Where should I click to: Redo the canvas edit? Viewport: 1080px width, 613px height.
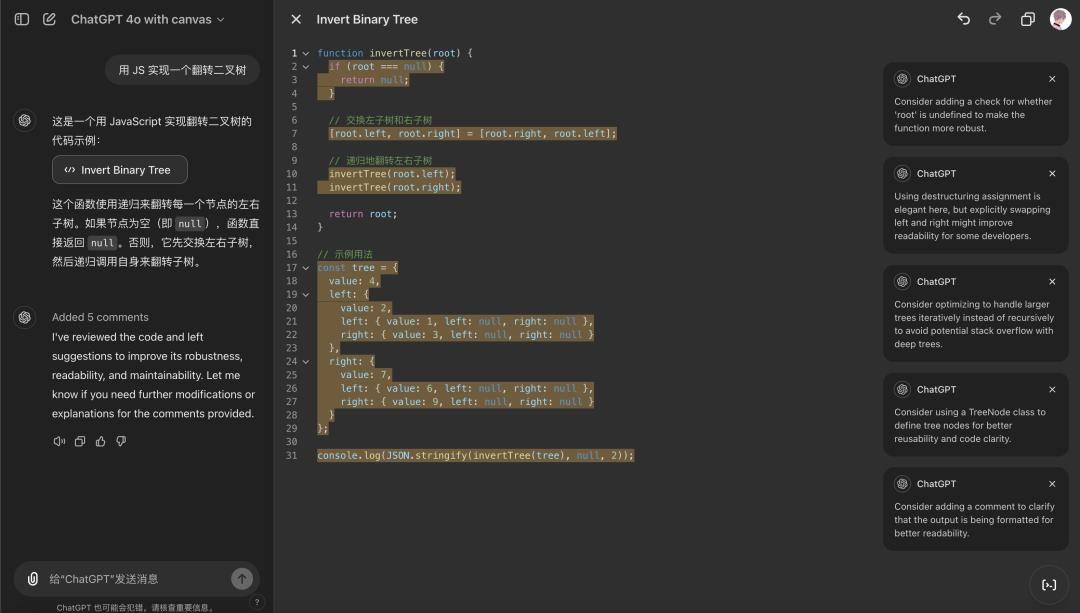(995, 19)
